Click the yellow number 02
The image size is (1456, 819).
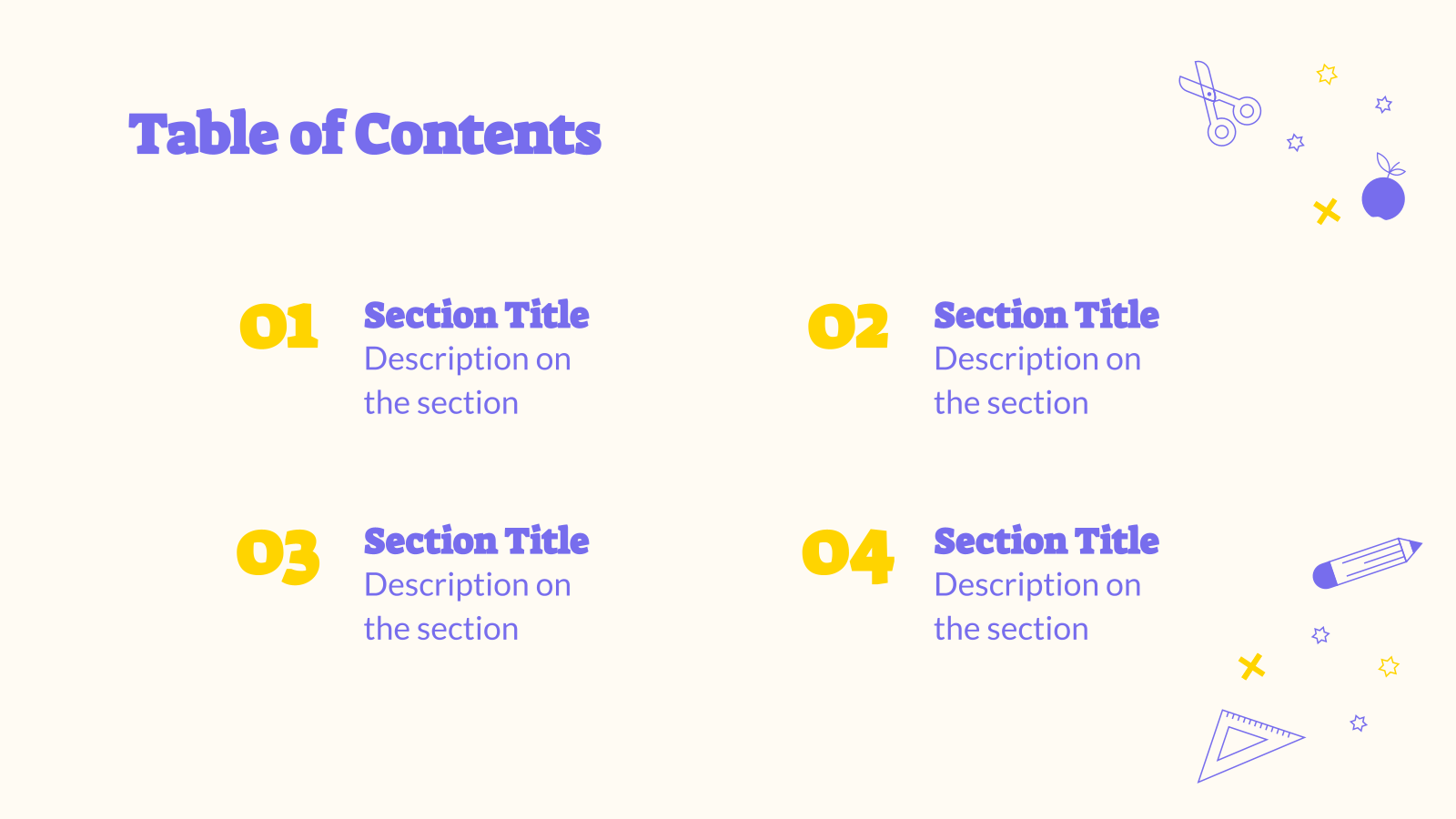coord(848,326)
